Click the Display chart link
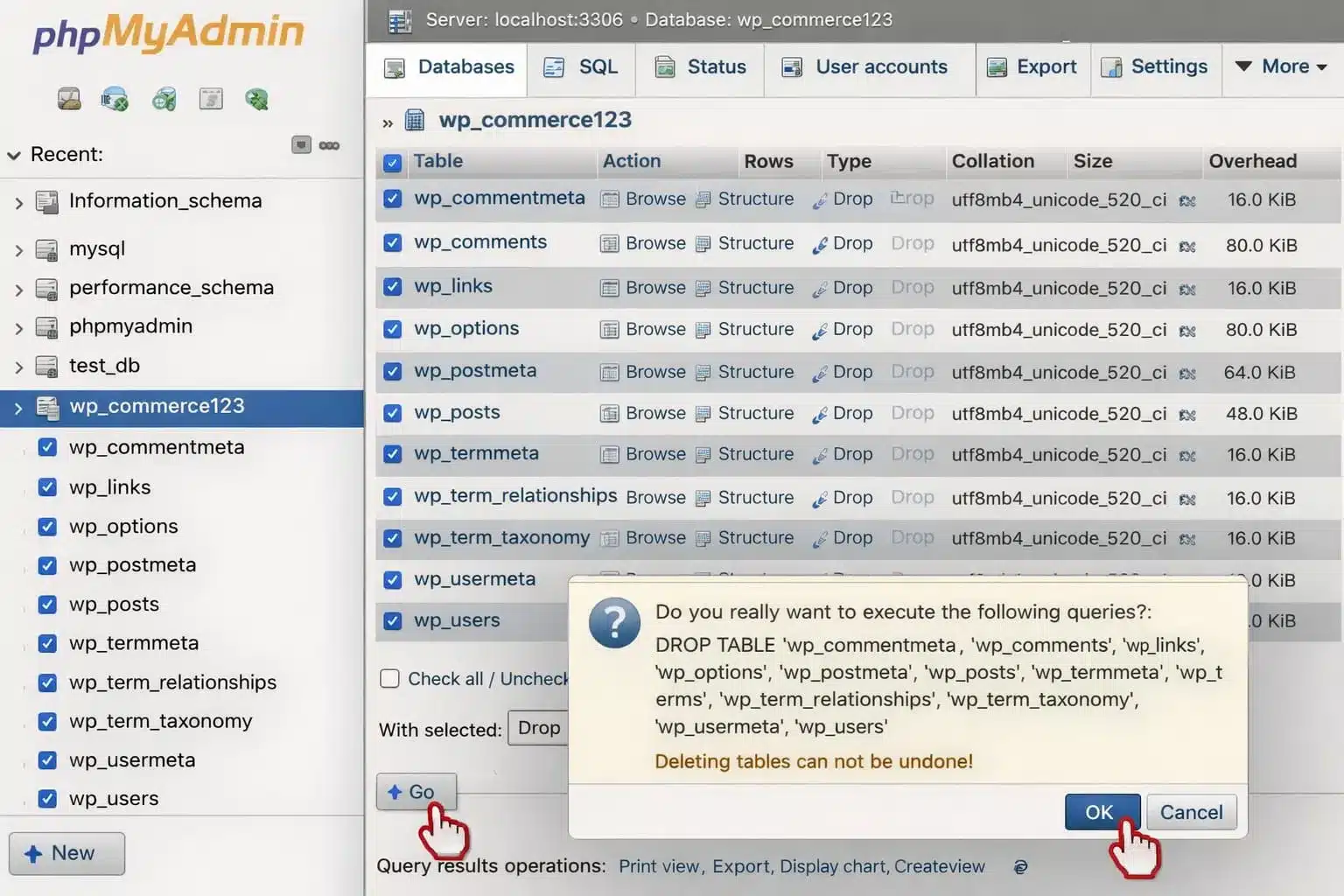Viewport: 1344px width, 896px height. pos(833,866)
